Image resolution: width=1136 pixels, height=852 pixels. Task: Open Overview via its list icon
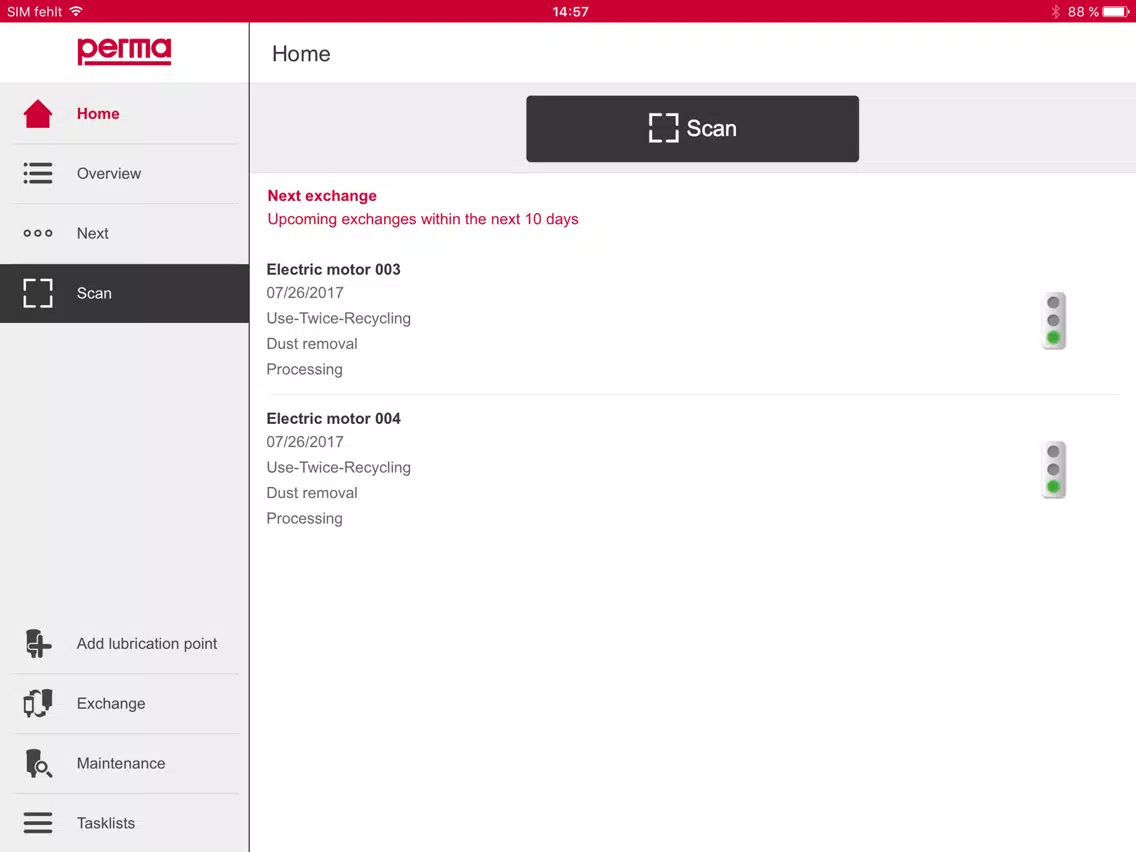click(x=38, y=173)
